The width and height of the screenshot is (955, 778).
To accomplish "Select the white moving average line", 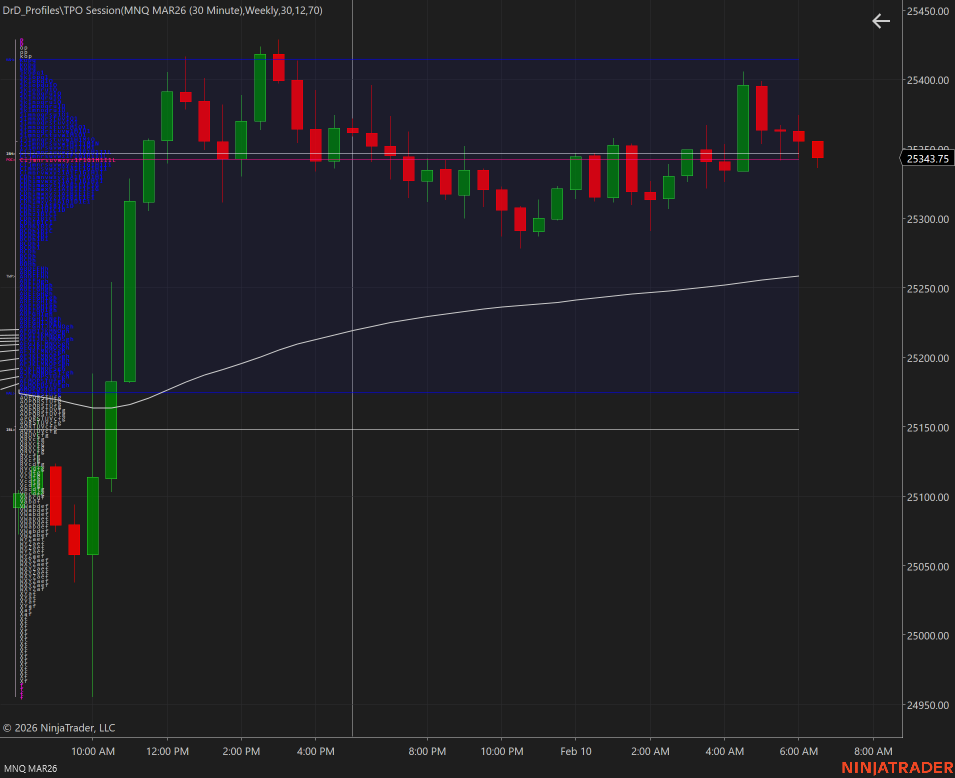I will click(500, 308).
